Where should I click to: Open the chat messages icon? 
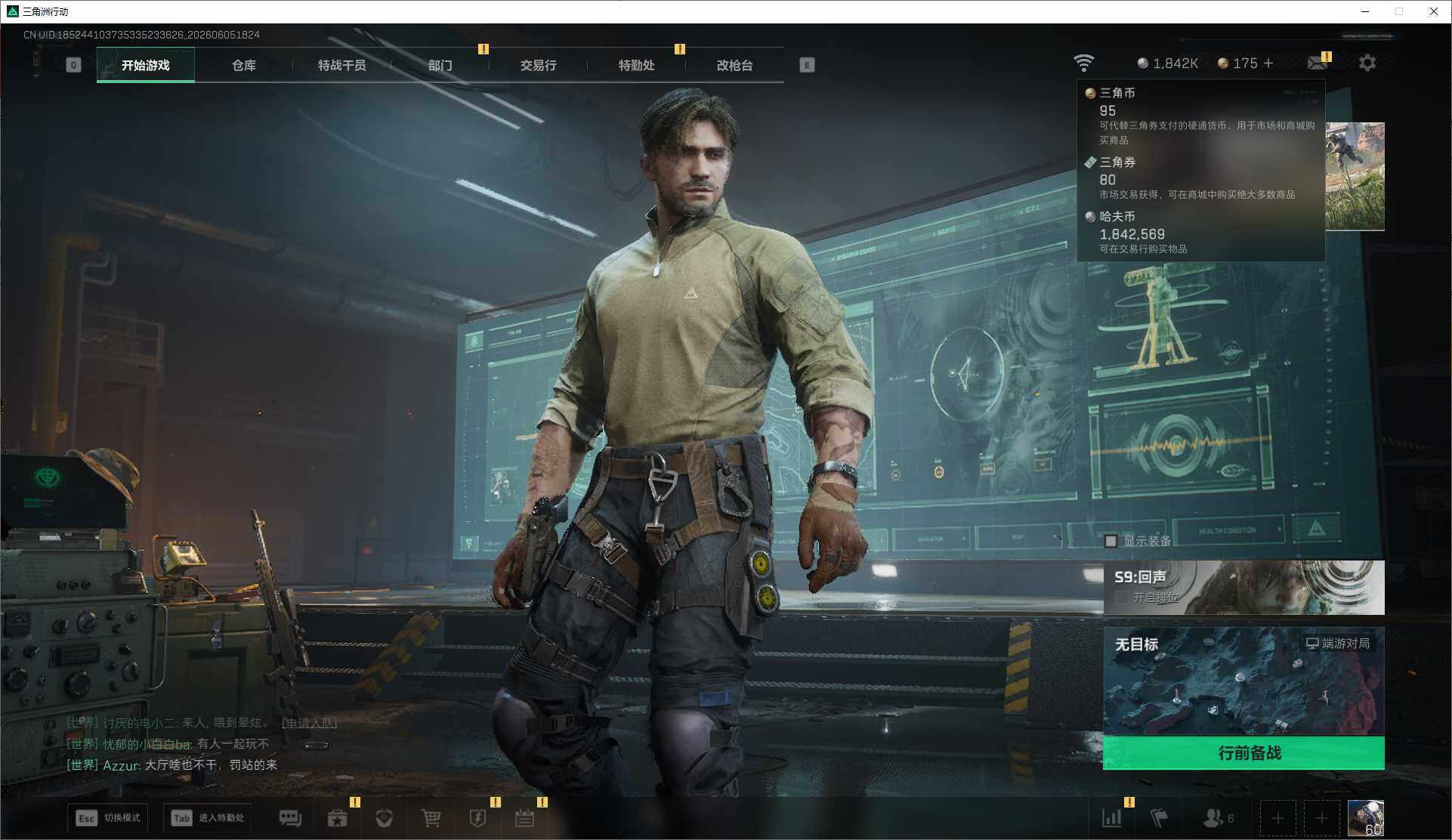290,818
